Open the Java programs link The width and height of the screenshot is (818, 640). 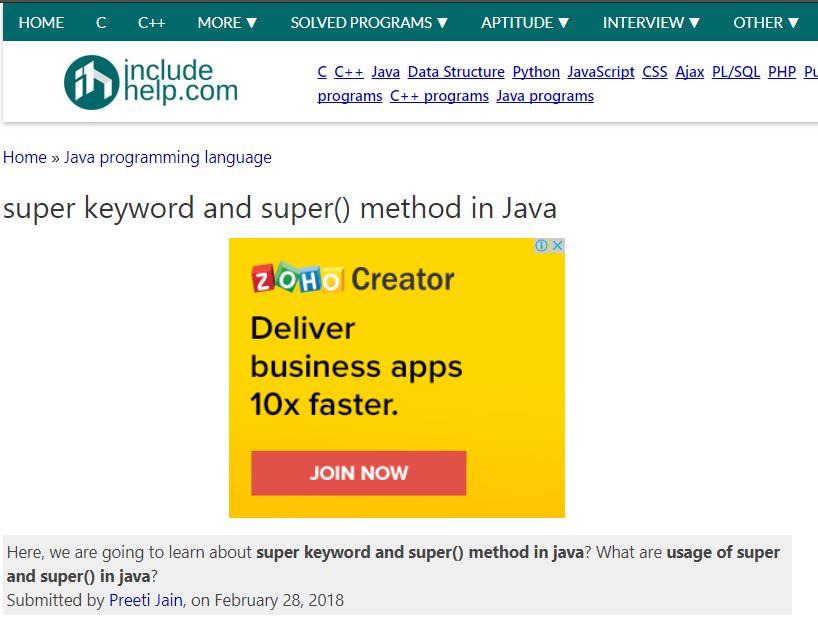[x=545, y=96]
